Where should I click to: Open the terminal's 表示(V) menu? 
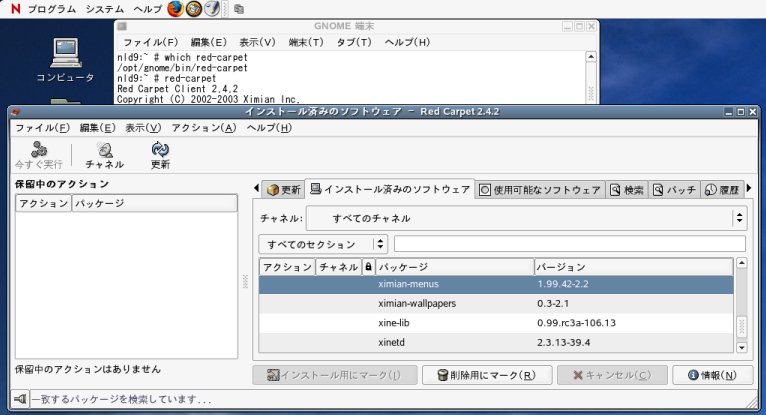point(257,42)
